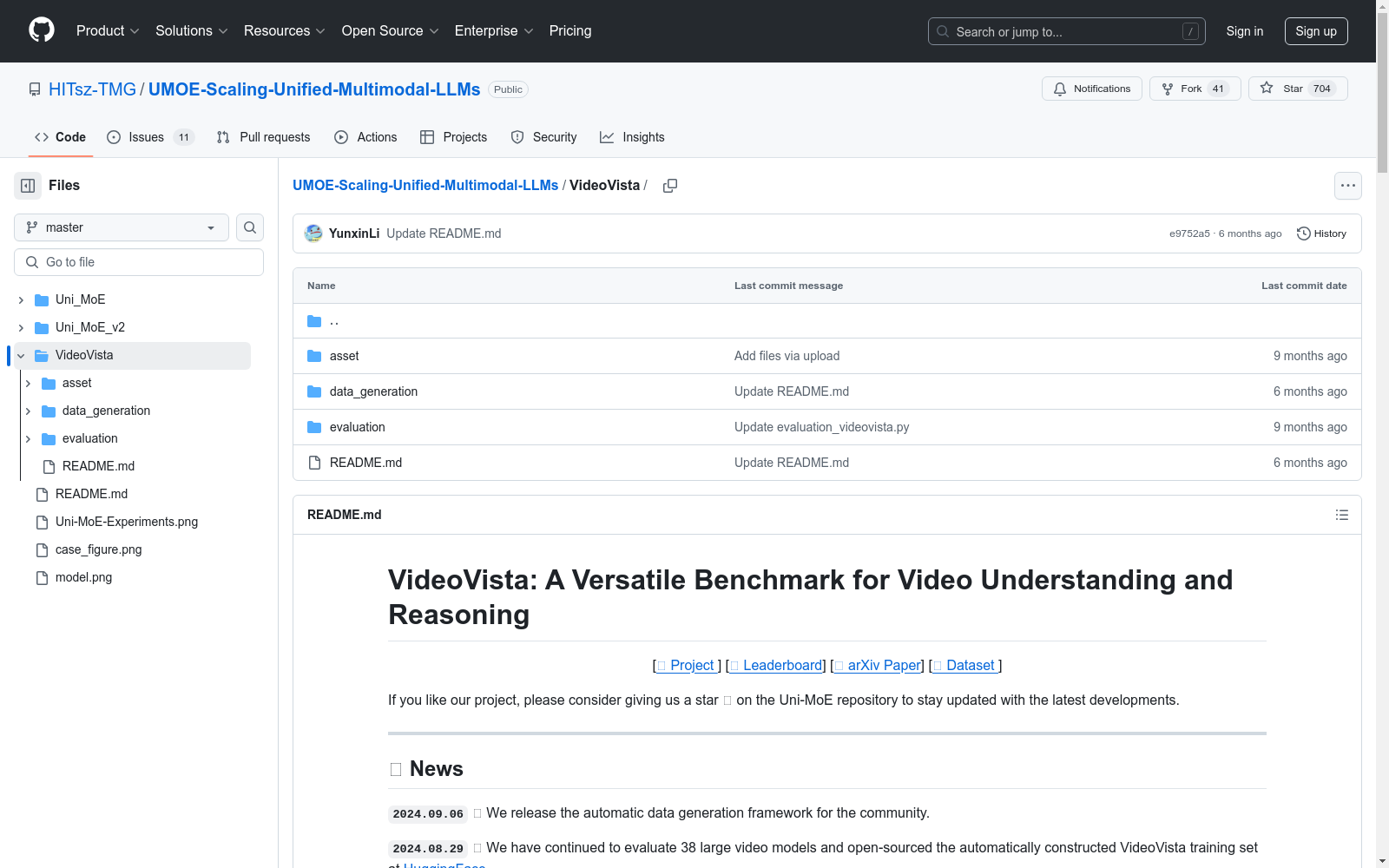Focus the Search or jump to field
This screenshot has height=868, width=1389.
coord(1067,31)
